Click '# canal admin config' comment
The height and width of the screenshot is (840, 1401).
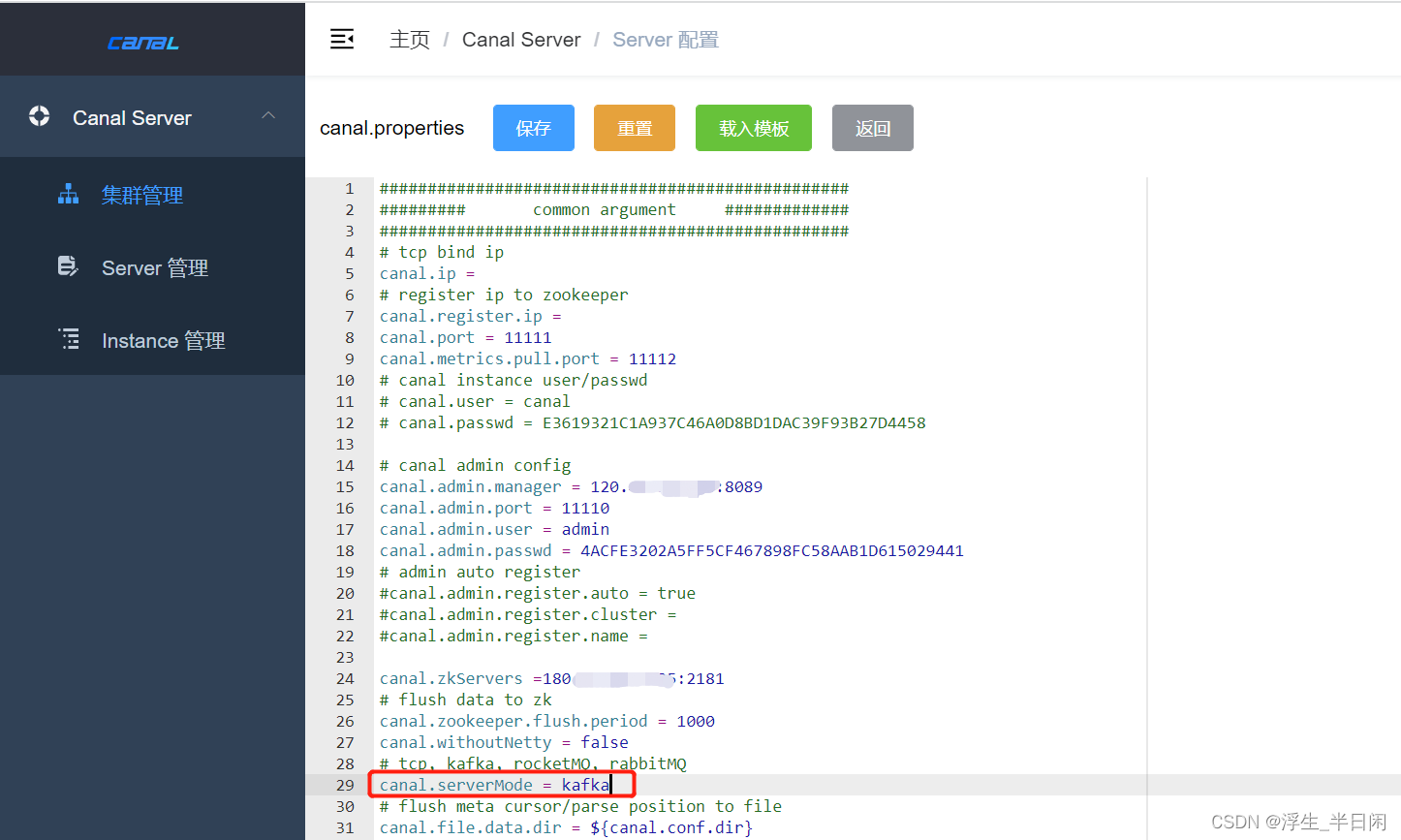click(x=475, y=465)
